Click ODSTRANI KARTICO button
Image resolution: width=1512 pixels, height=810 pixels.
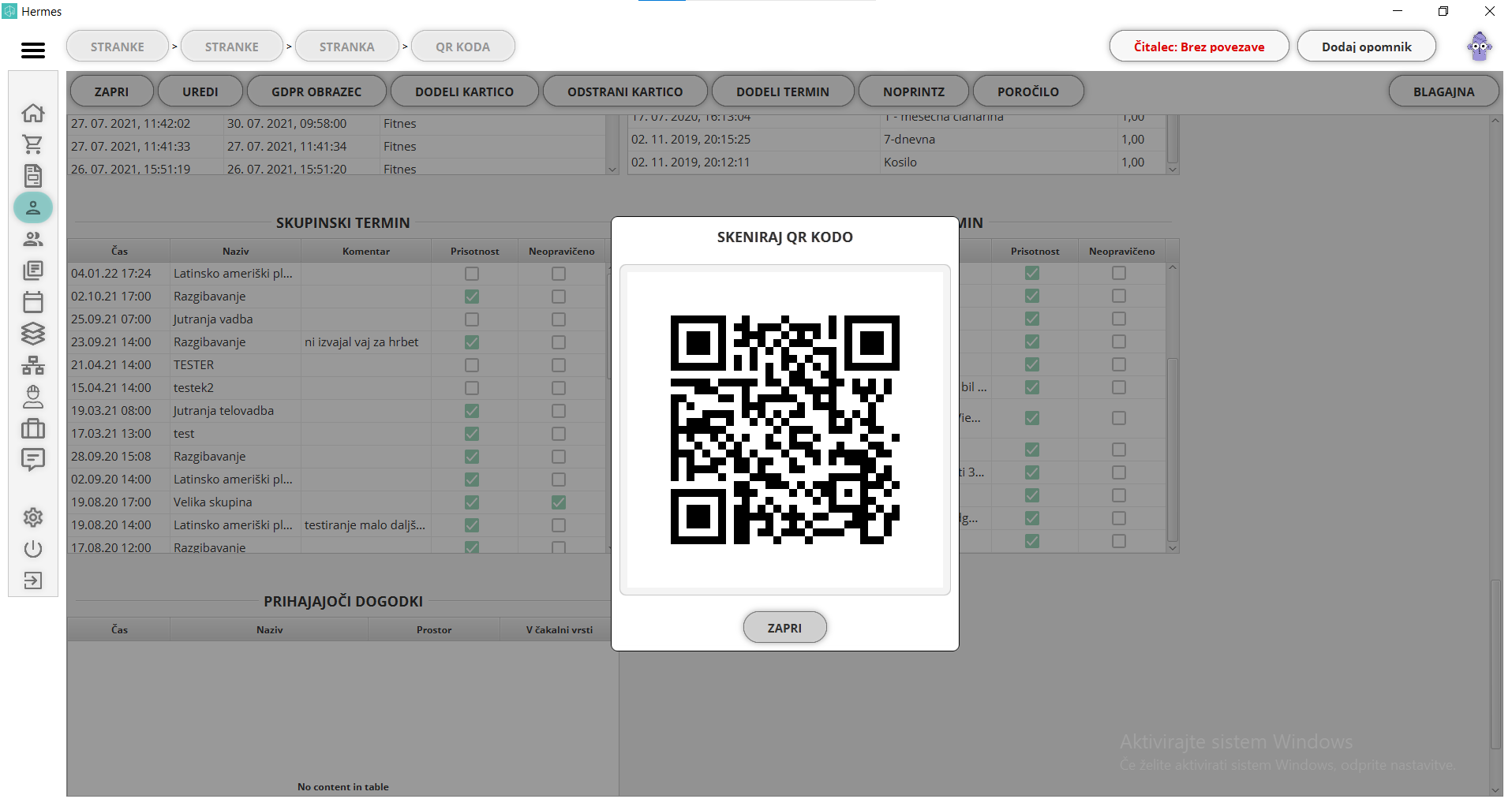pos(625,91)
